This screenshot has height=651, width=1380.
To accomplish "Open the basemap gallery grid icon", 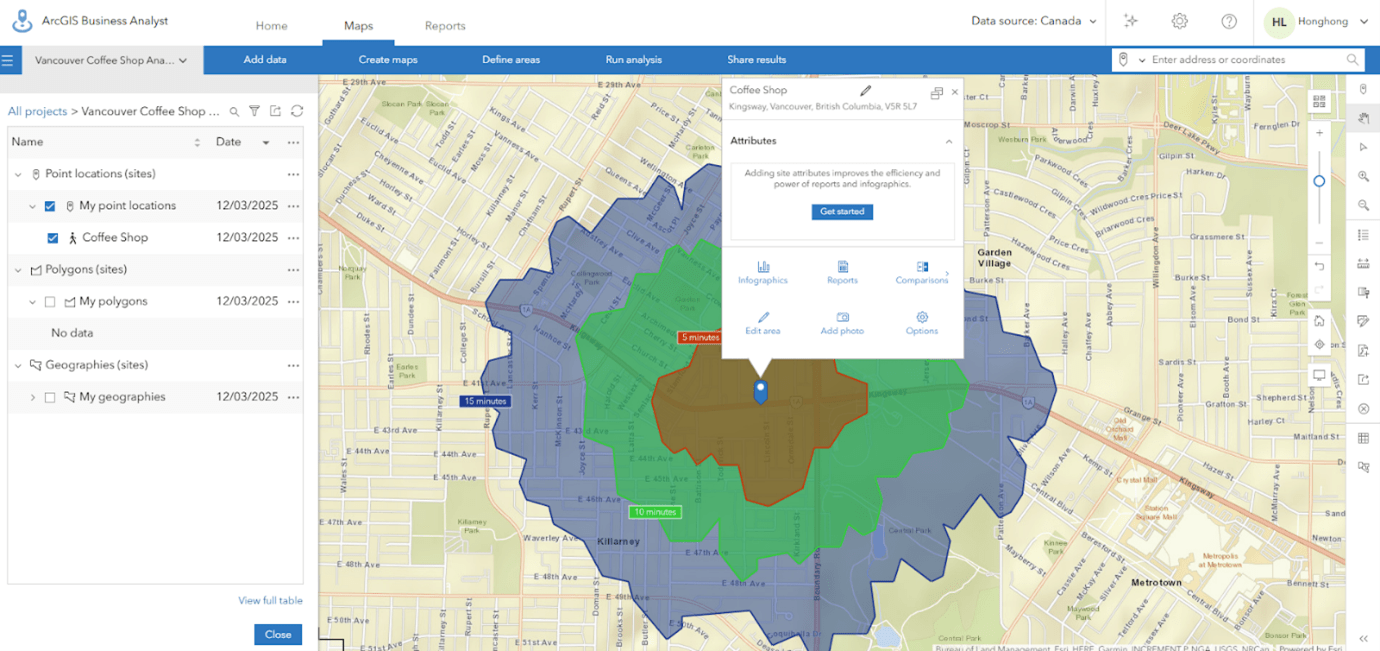I will pyautogui.click(x=1319, y=101).
